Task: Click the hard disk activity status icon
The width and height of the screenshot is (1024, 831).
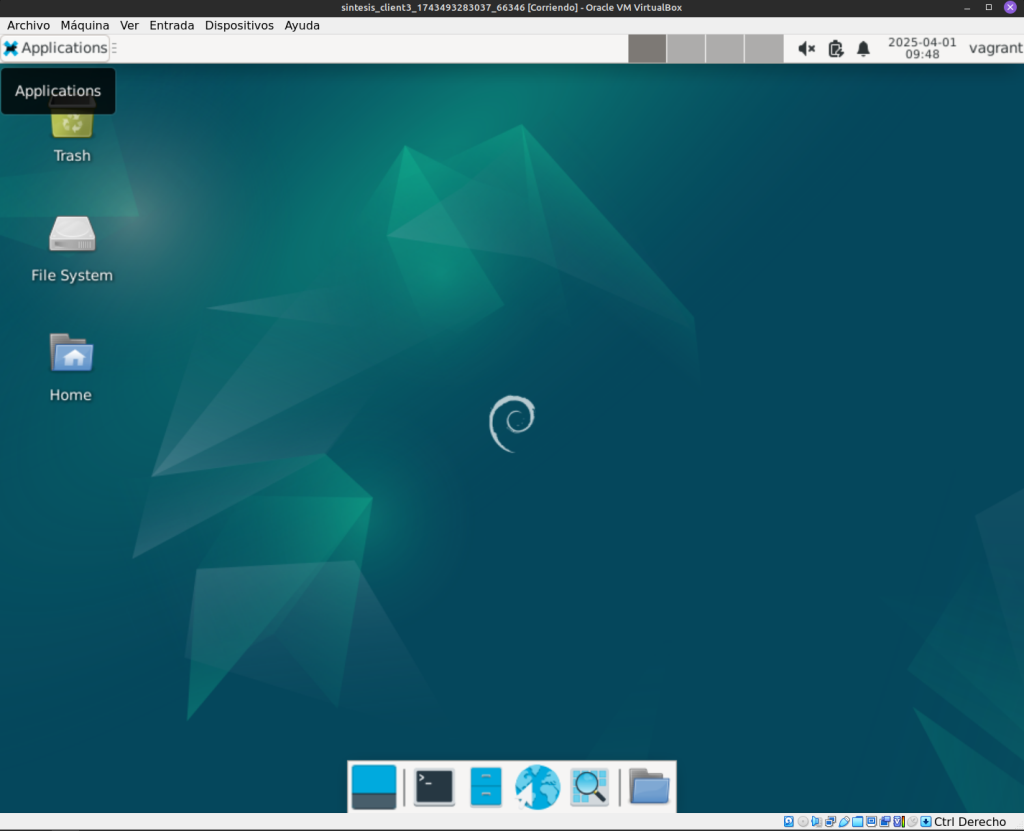Action: click(x=789, y=822)
